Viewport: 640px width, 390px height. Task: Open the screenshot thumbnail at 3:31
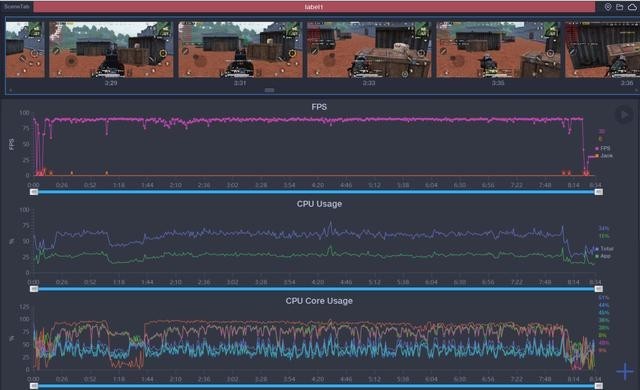[240, 49]
